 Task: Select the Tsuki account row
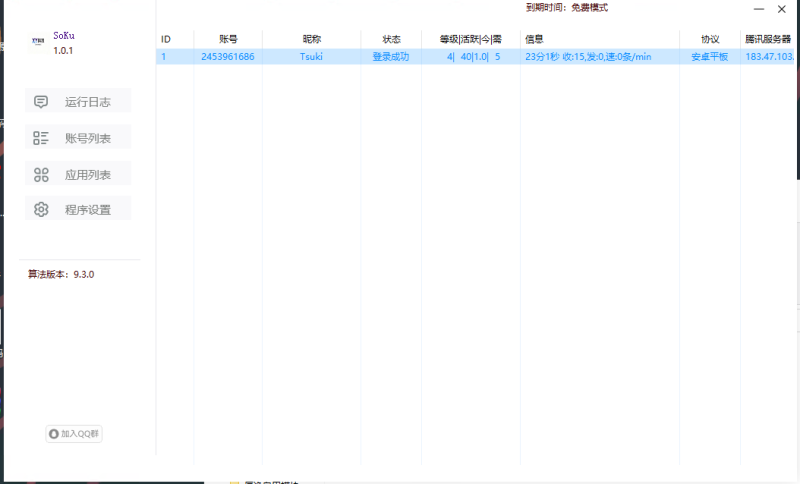[475, 57]
